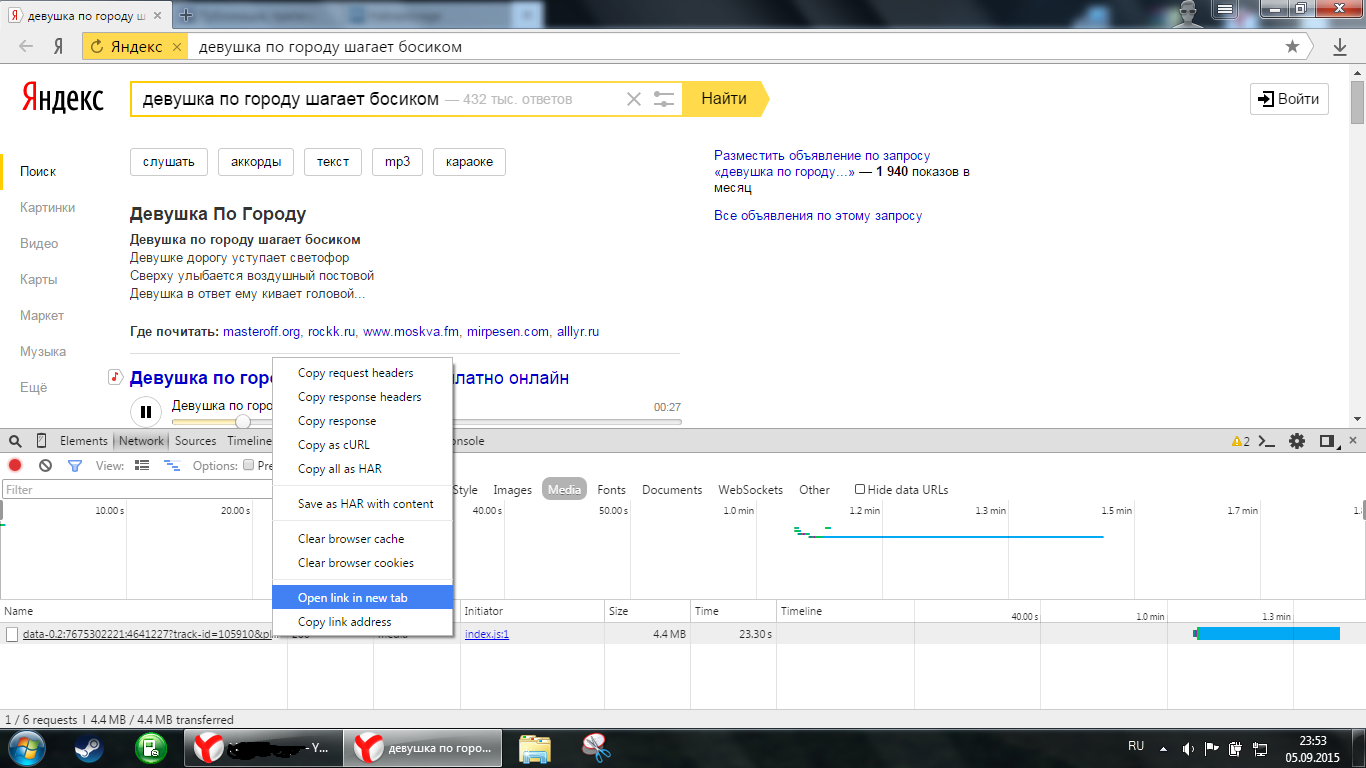Click the DevTools search magnifier icon
Image resolution: width=1366 pixels, height=768 pixels.
tap(15, 441)
